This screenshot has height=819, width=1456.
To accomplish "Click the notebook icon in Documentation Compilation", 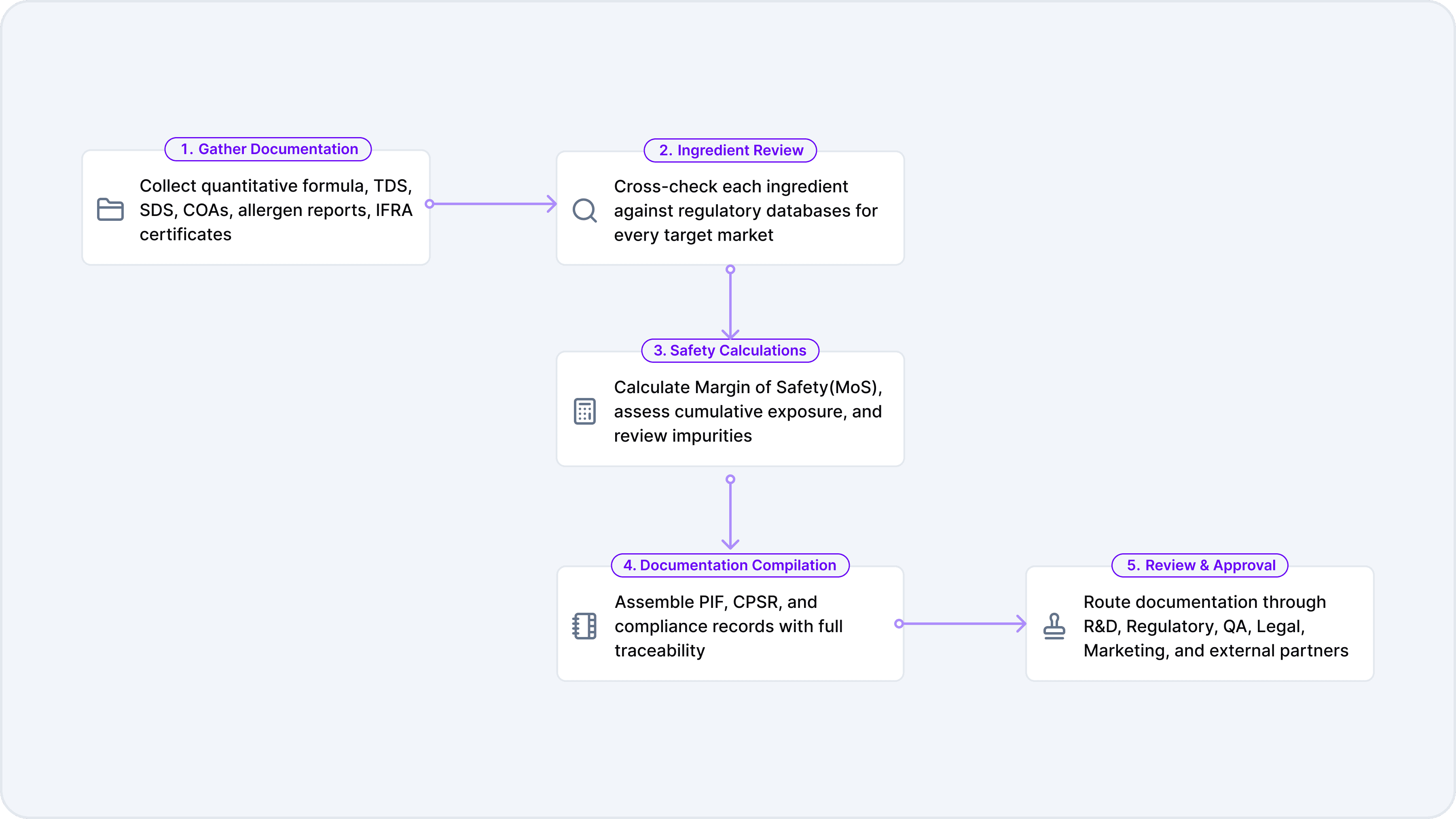I will tap(584, 626).
